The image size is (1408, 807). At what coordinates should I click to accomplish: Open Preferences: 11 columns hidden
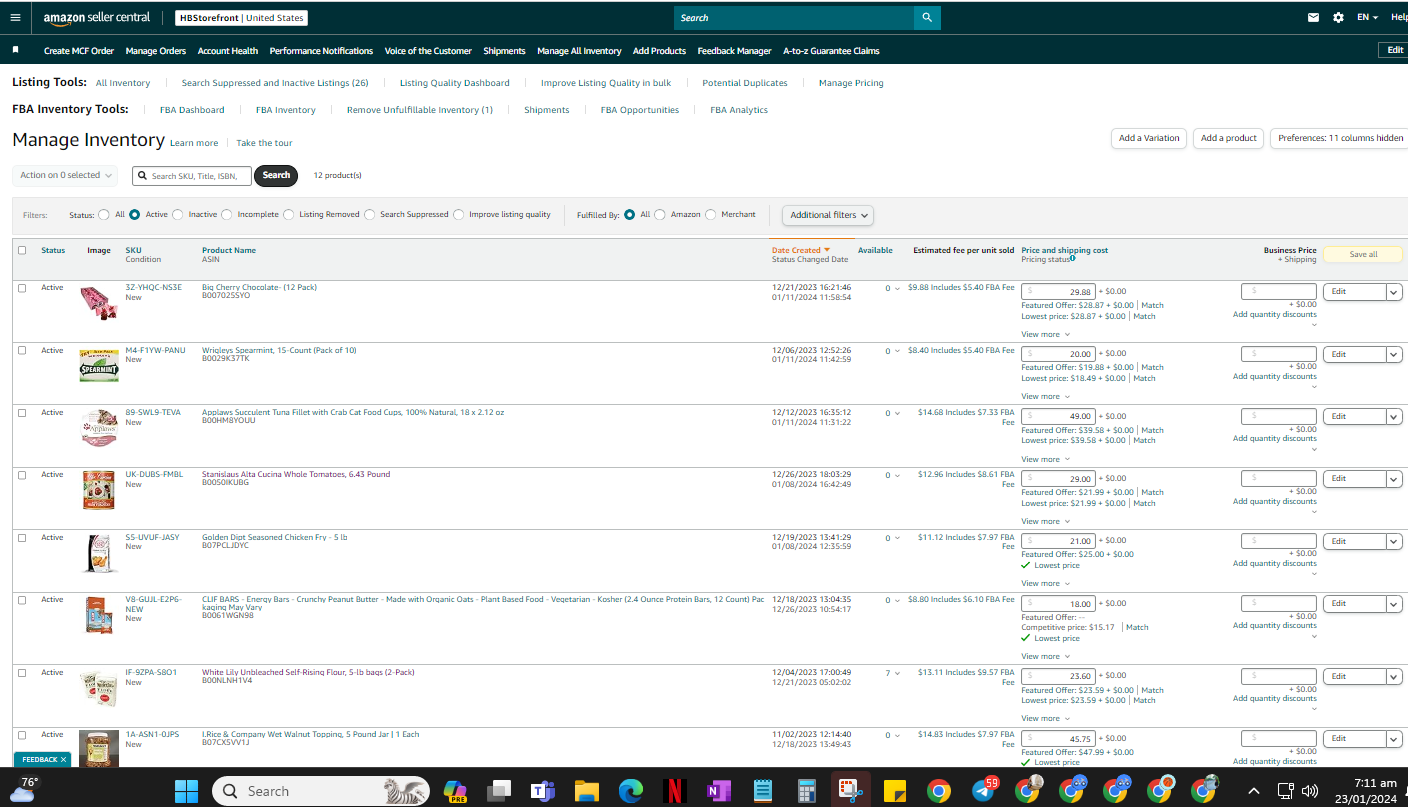(x=1340, y=138)
